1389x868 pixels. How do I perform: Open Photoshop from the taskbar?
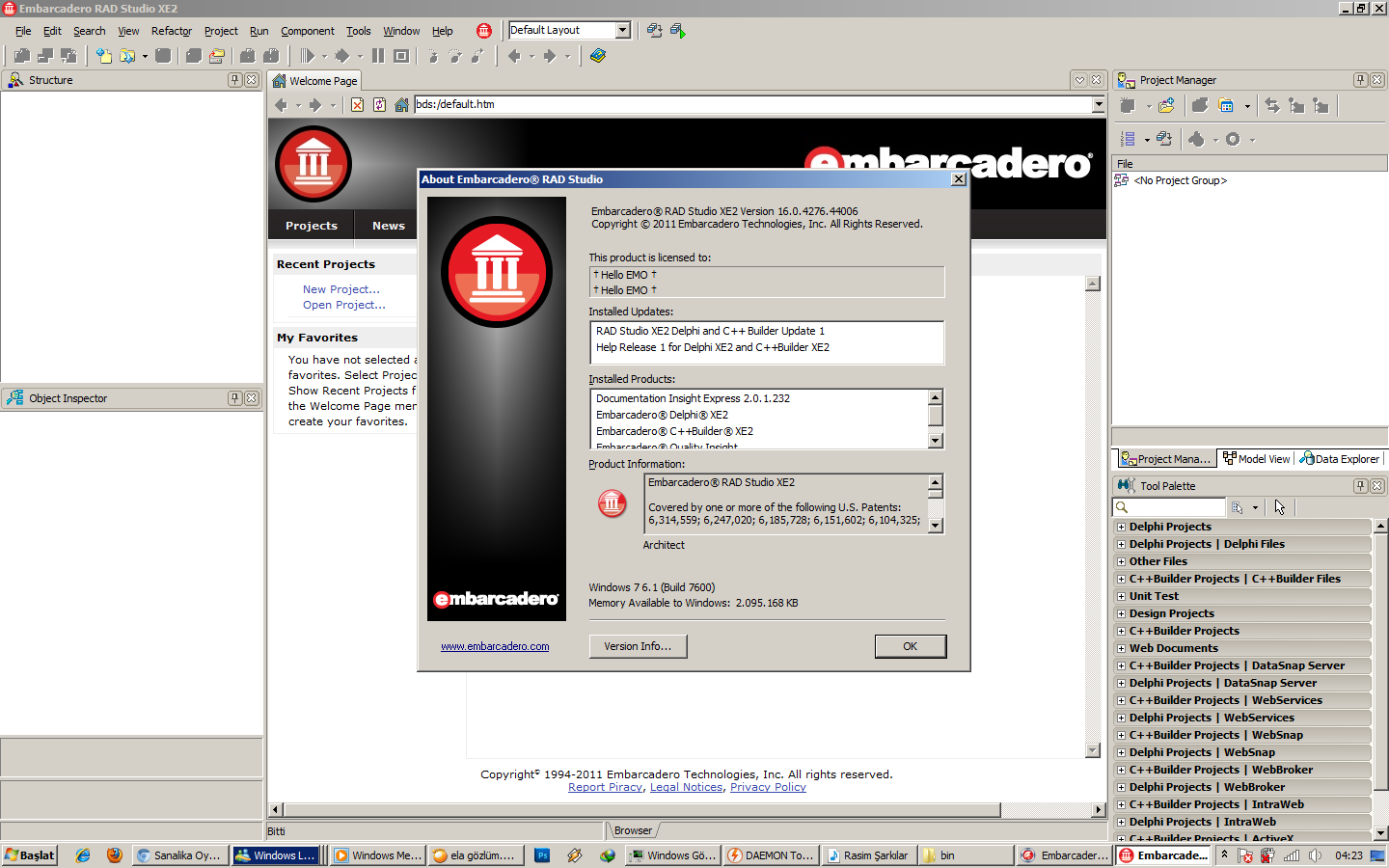[542, 855]
